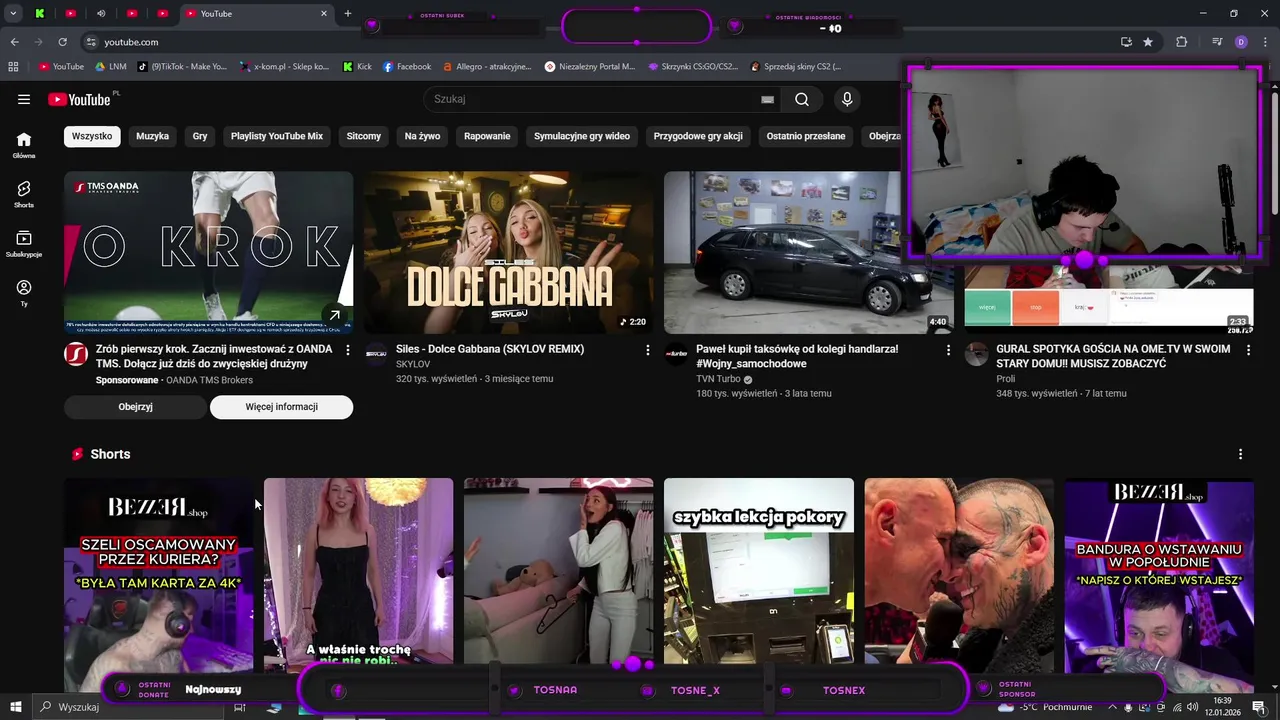
Task: Open the media controls icon in Chrome toolbar
Action: point(1217,42)
